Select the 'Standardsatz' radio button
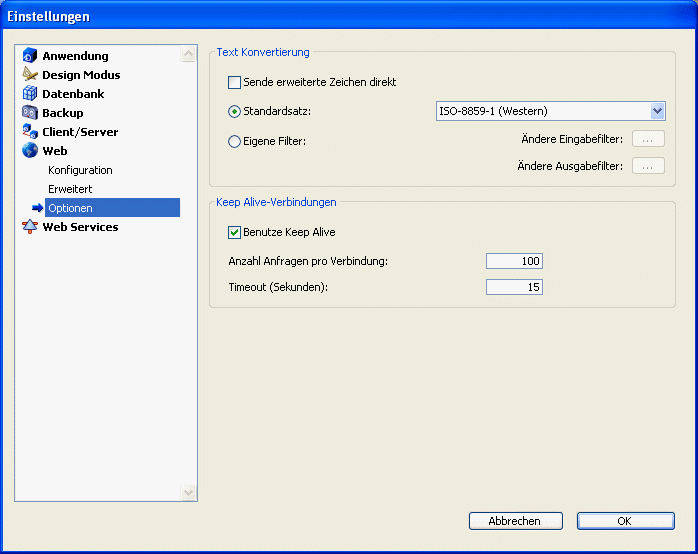The height and width of the screenshot is (554, 698). (x=235, y=111)
